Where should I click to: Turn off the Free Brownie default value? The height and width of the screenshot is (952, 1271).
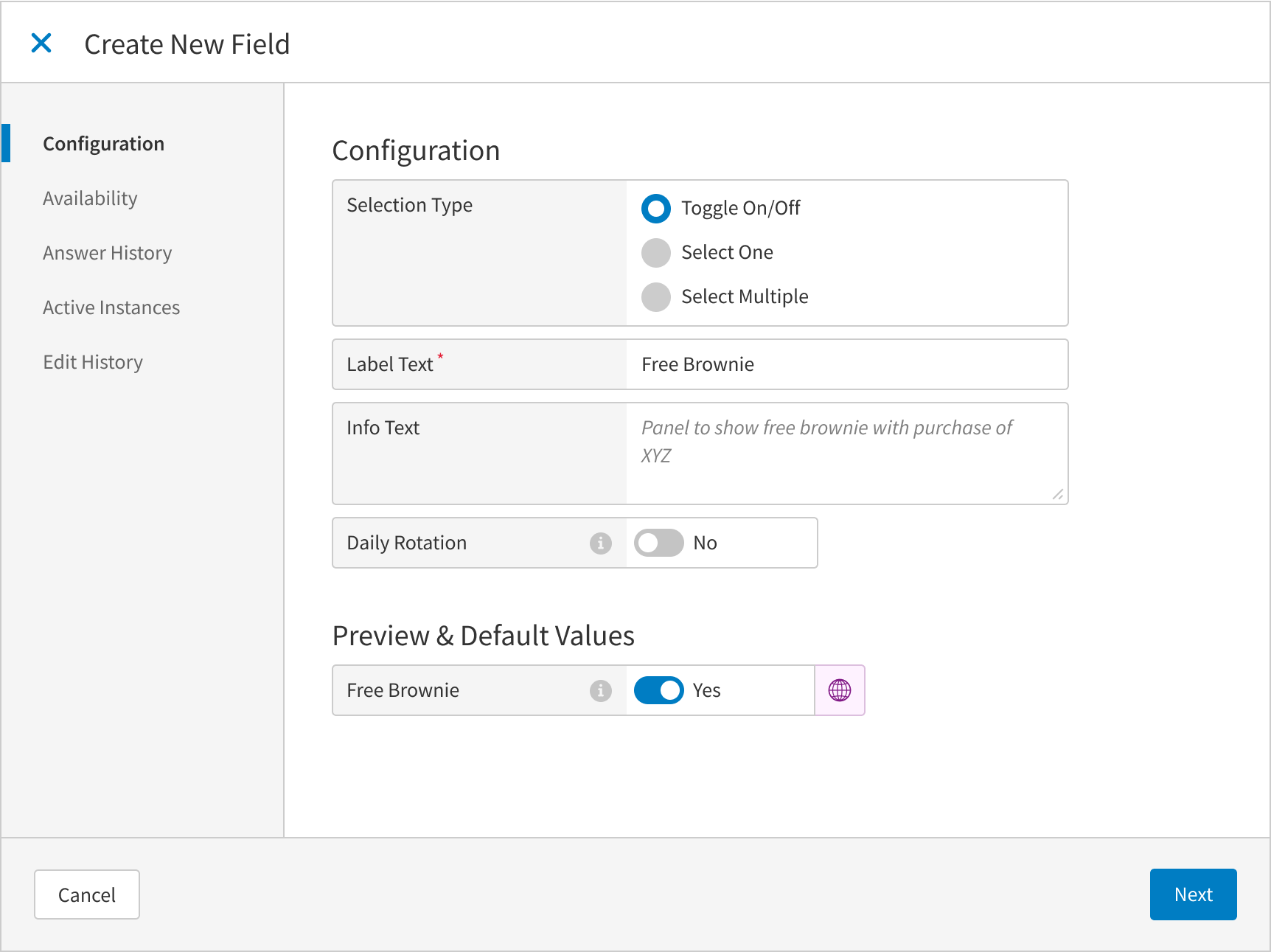pyautogui.click(x=658, y=690)
